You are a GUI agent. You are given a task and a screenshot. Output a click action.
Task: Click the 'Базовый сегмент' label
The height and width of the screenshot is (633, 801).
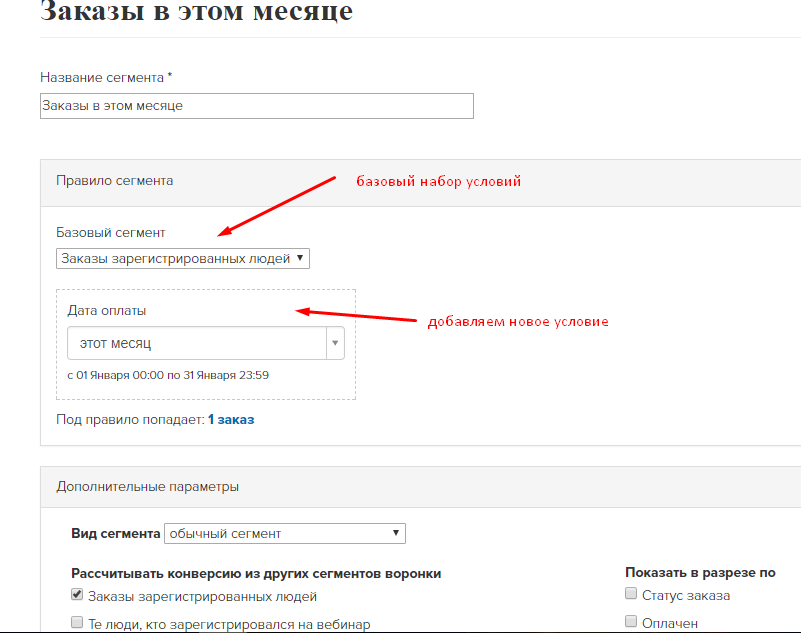click(x=111, y=233)
